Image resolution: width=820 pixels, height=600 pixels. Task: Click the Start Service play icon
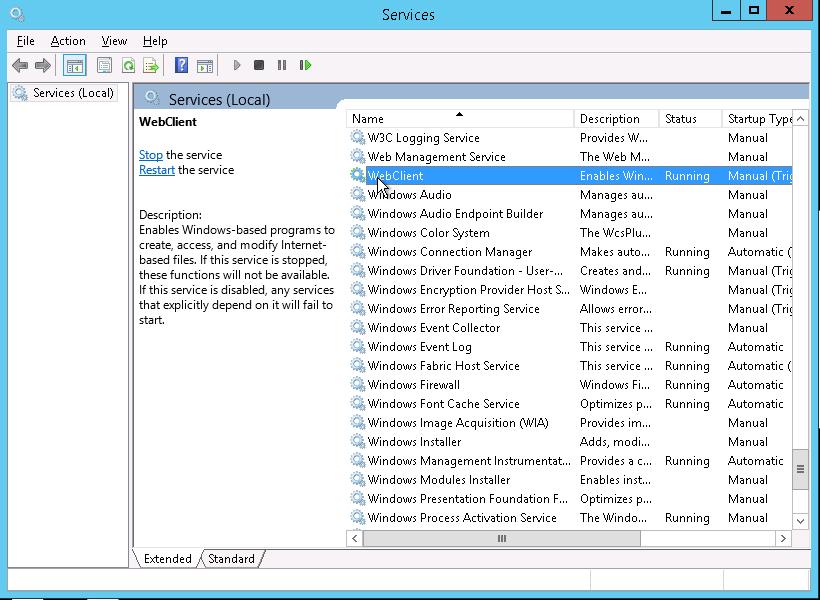tap(237, 65)
